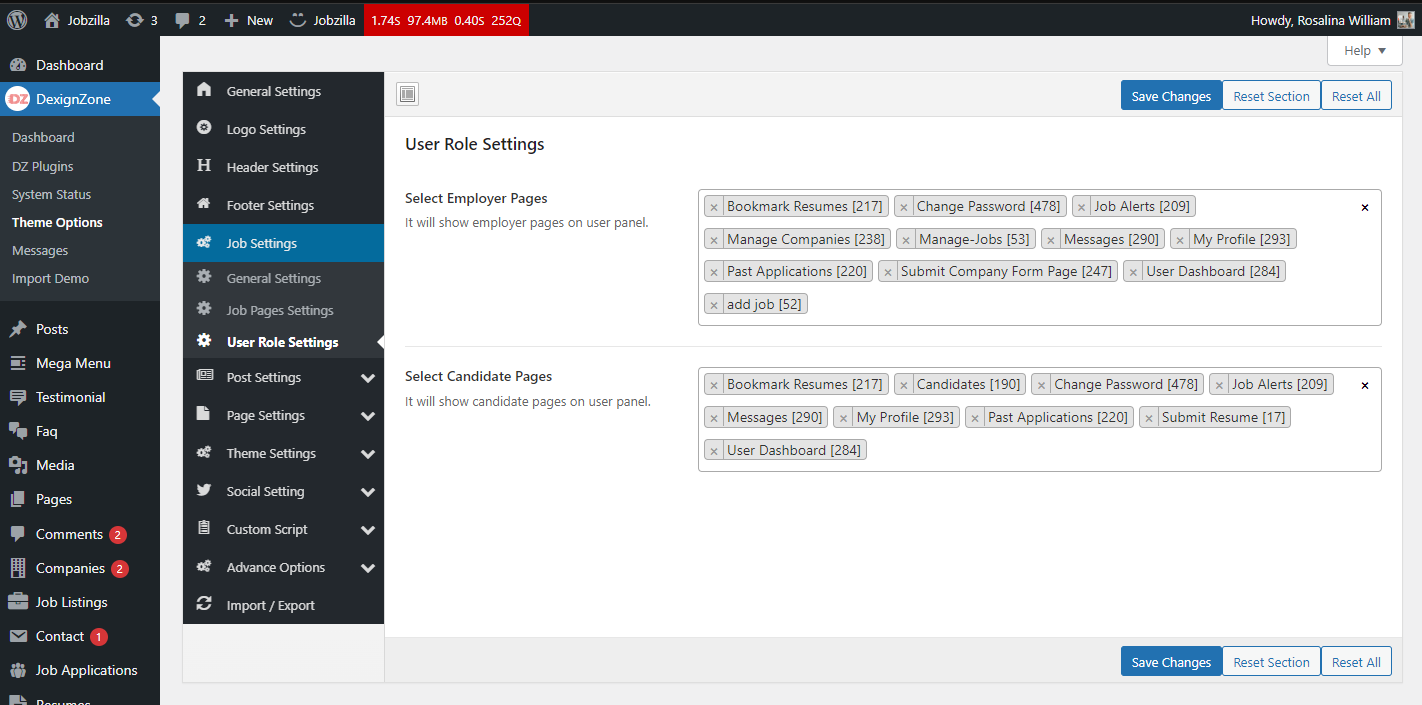Click the expand-all sections icon

(x=407, y=95)
